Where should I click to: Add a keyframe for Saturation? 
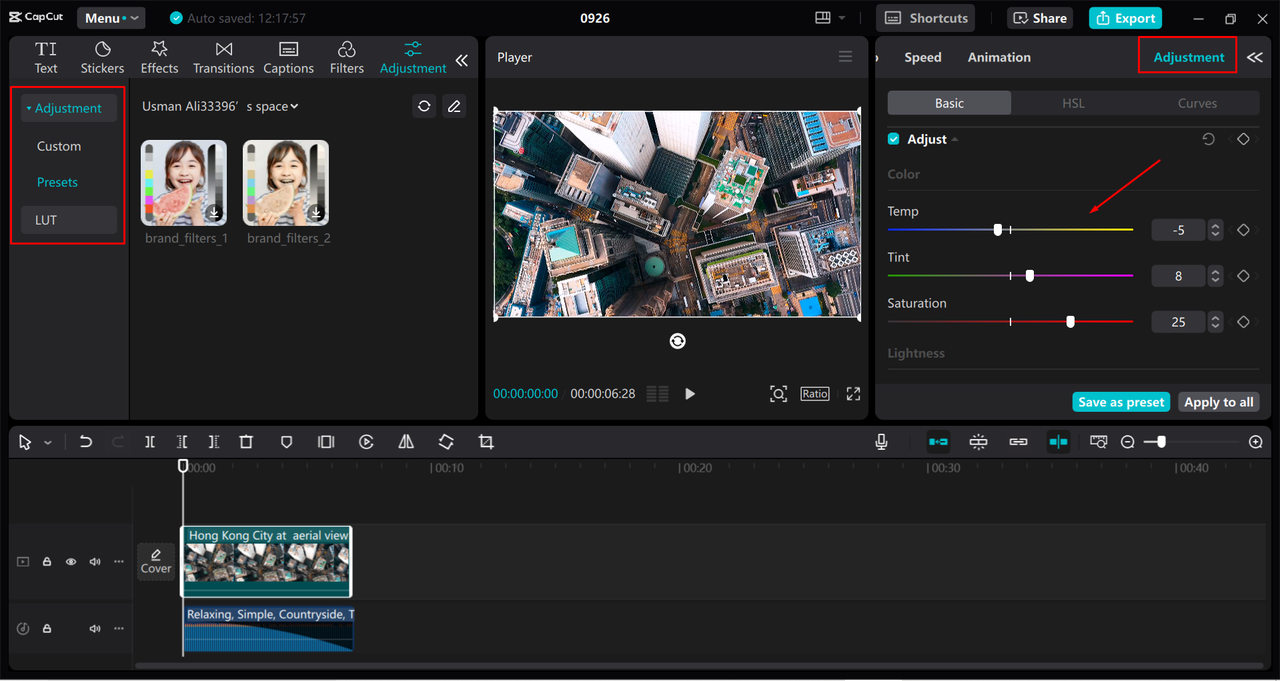point(1243,322)
